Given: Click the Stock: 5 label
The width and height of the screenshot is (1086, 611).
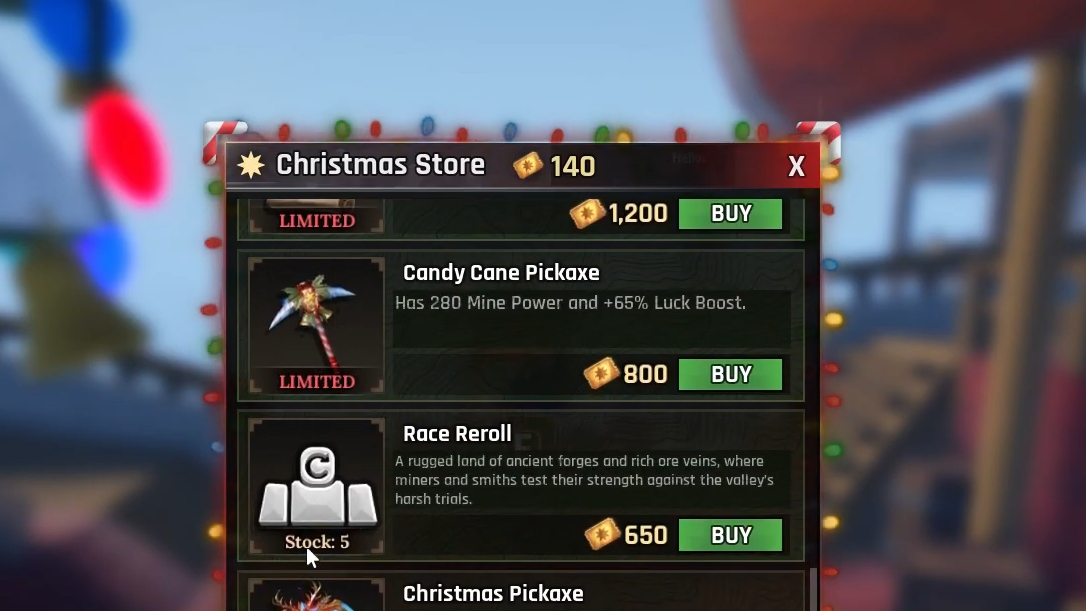Looking at the screenshot, I should [317, 542].
